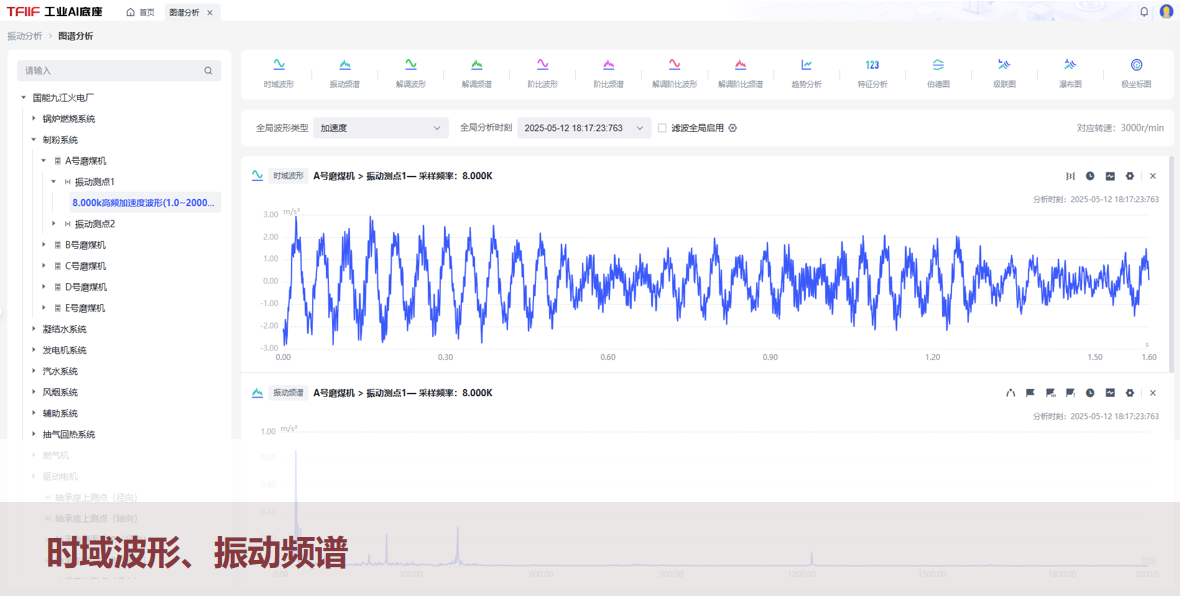The height and width of the screenshot is (596, 1180).
Task: Open the 全局分析时刻 timestamp dropdown
Action: click(584, 128)
